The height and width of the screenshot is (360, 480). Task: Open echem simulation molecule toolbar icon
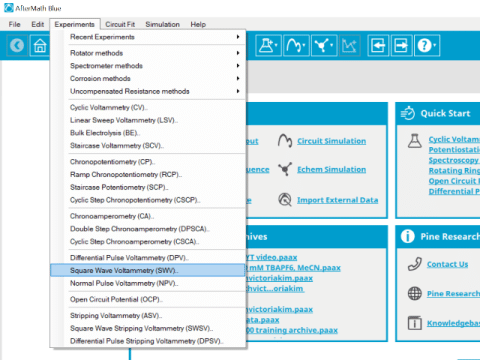324,45
